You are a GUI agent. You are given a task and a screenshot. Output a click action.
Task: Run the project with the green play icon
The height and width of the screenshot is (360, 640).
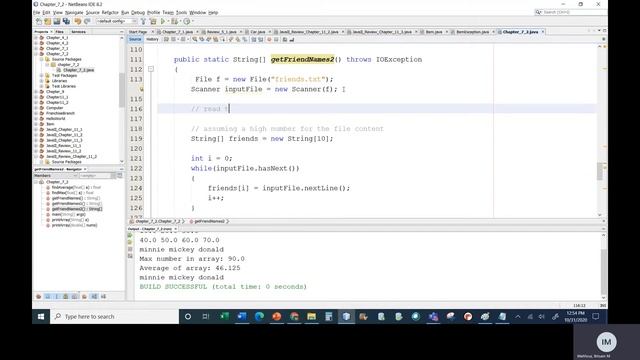163,21
